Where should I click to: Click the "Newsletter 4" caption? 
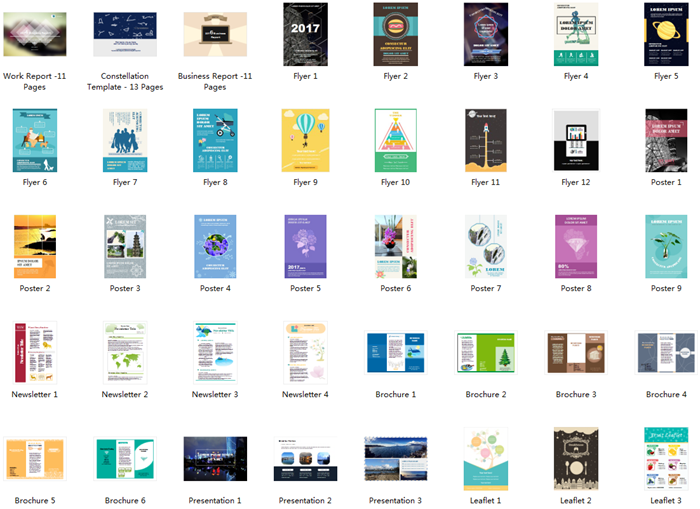305,394
